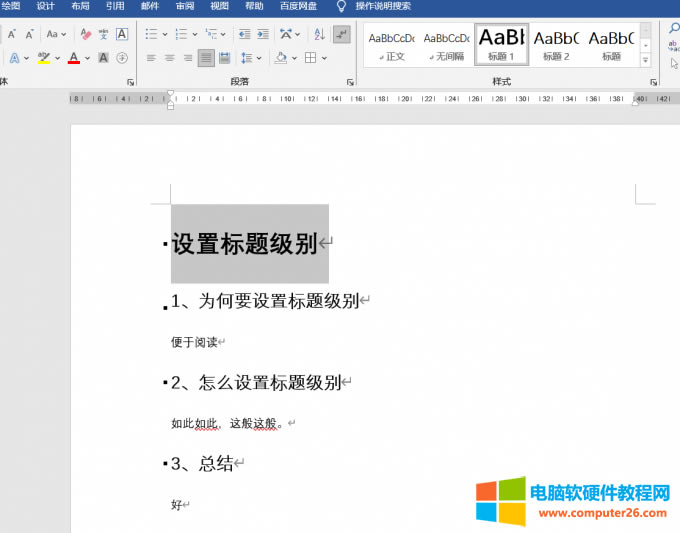The image size is (680, 533).
Task: Open the borders dropdown arrow
Action: (324, 58)
